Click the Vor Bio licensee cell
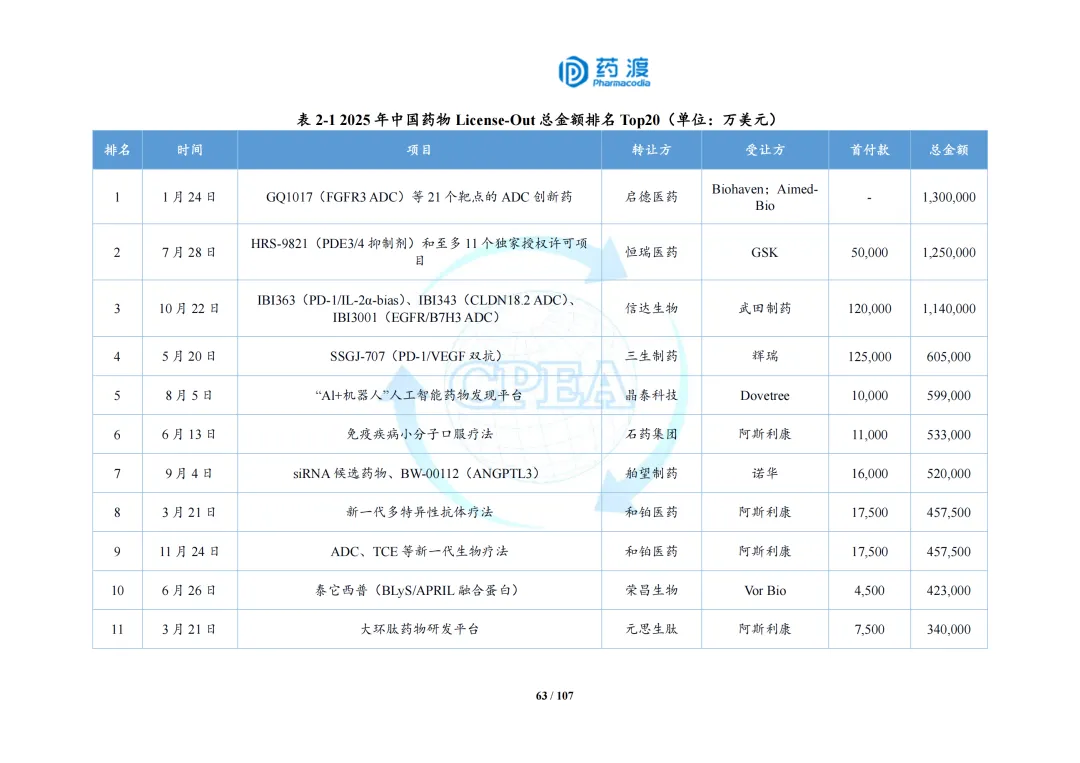Viewport: 1080px width, 763px height. [x=765, y=590]
